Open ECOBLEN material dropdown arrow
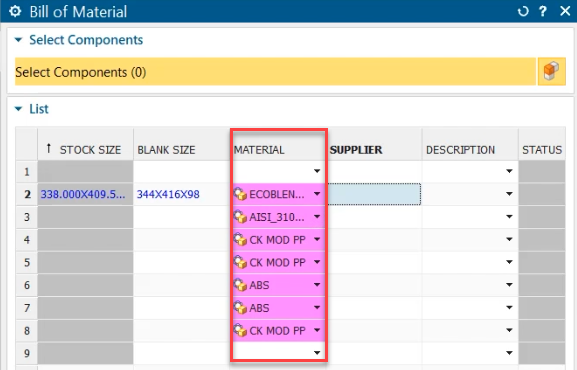 pyautogui.click(x=317, y=194)
